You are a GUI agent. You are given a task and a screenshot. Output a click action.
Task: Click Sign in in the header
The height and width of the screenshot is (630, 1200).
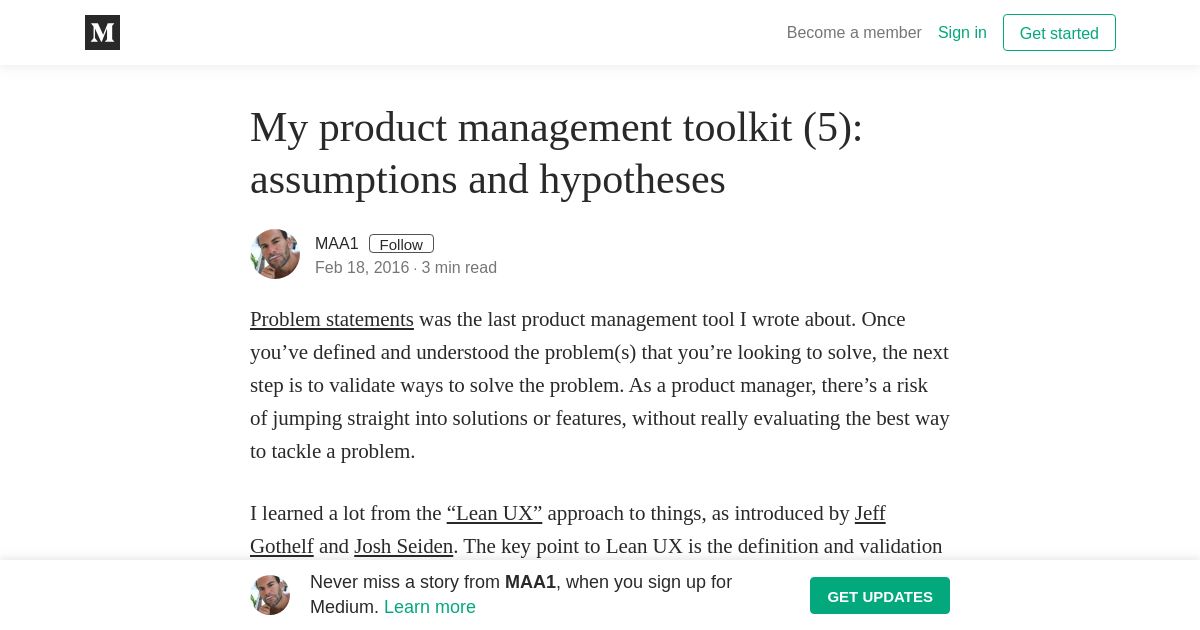962,32
